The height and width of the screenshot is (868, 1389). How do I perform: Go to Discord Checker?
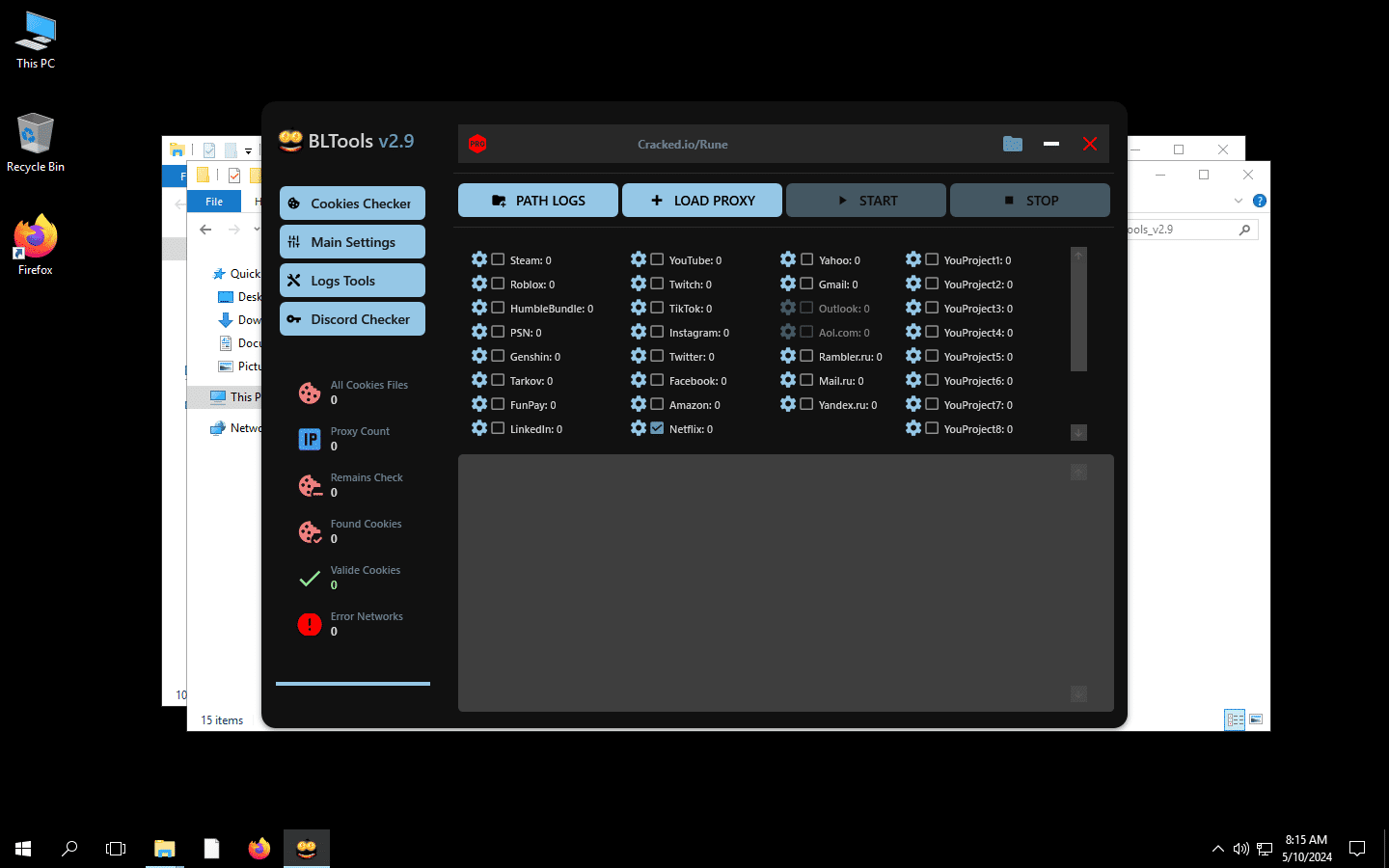click(x=352, y=319)
